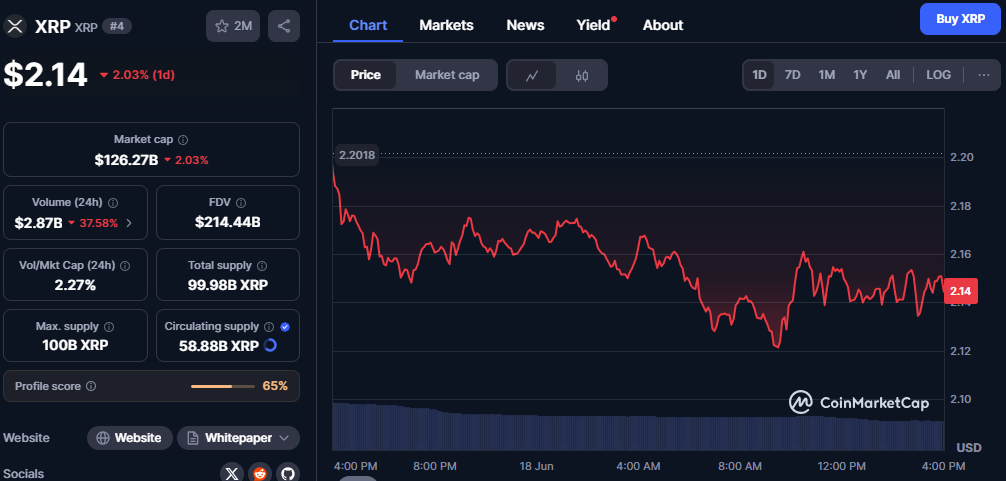
Task: Show Market cap info tooltip icon
Action: coord(183,139)
